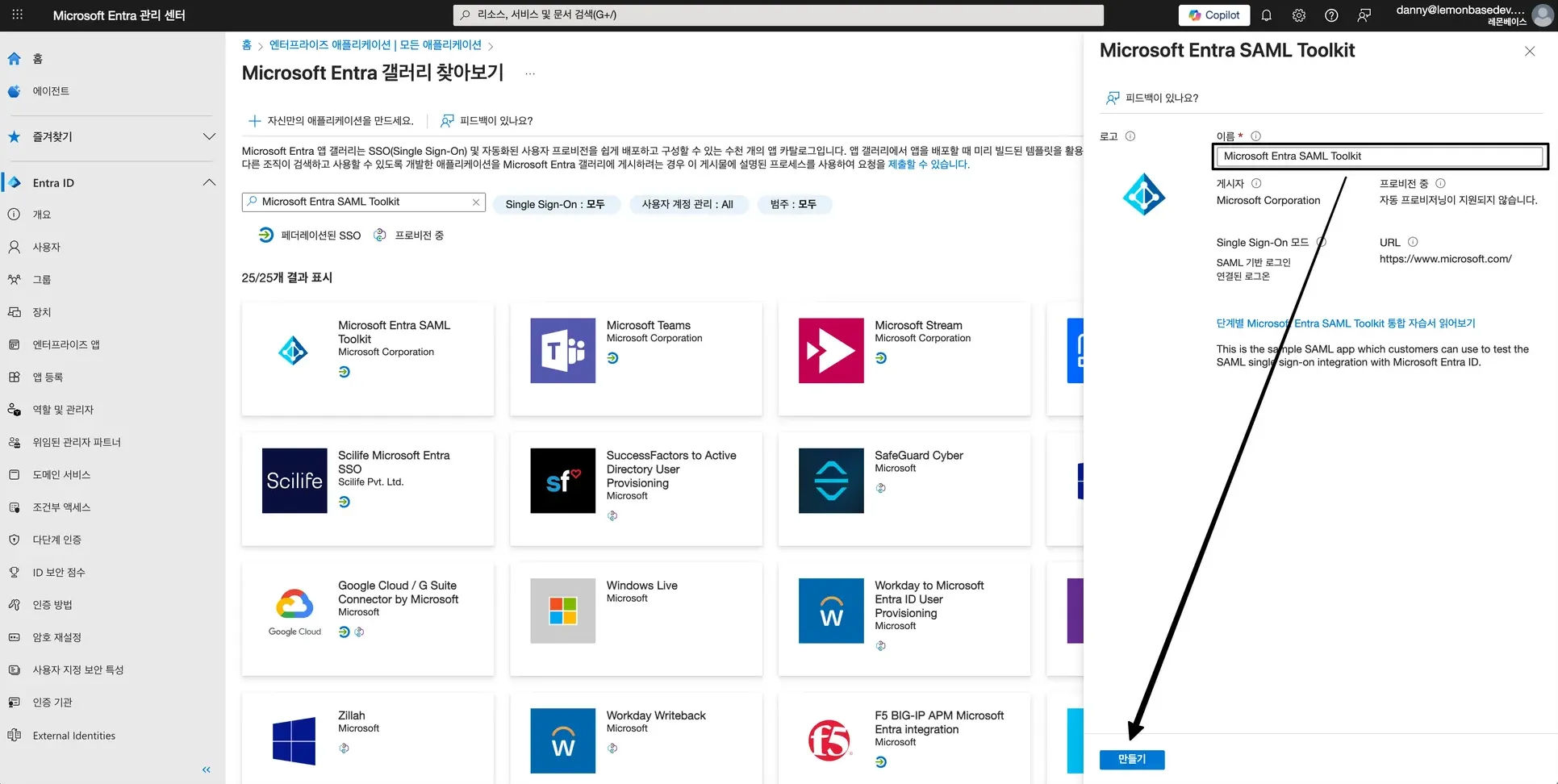The width and height of the screenshot is (1558, 784).
Task: Select the Google Cloud connector logo
Action: [x=294, y=611]
